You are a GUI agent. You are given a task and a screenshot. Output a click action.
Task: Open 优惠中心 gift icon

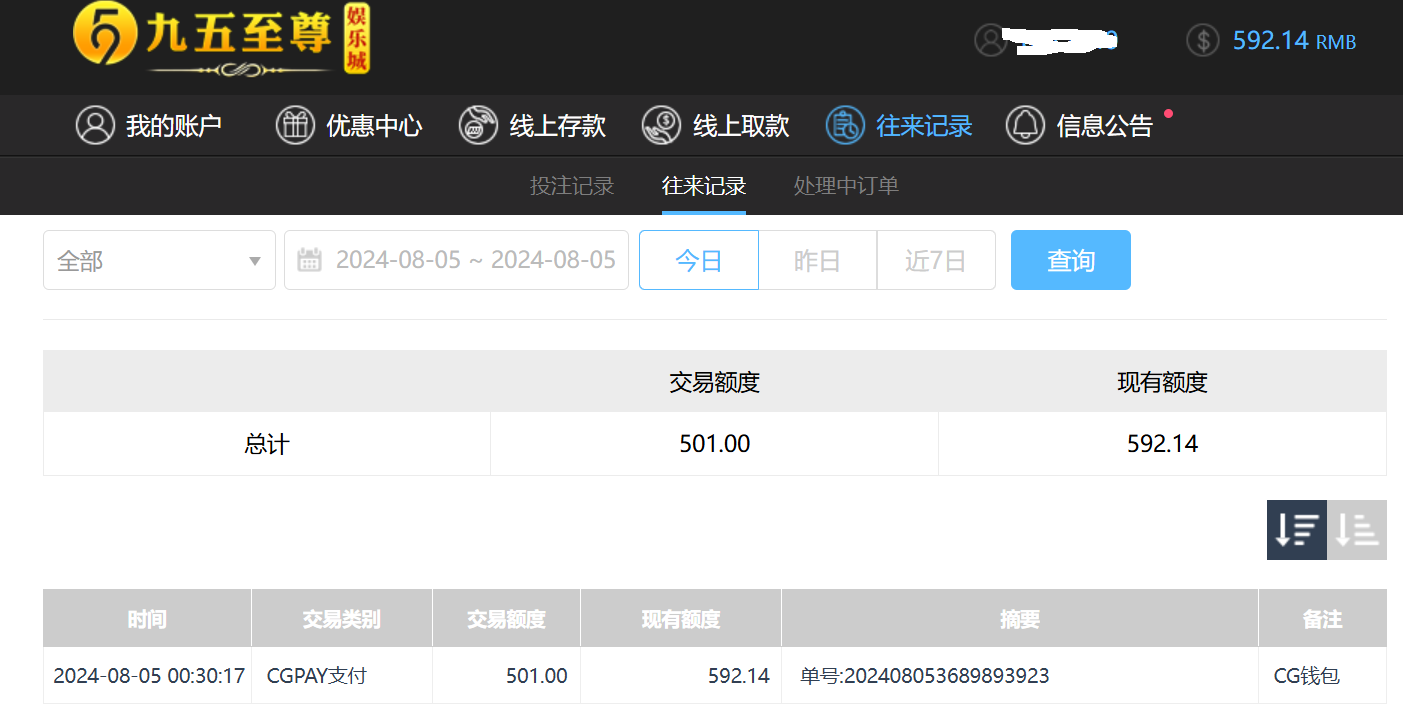pos(295,126)
